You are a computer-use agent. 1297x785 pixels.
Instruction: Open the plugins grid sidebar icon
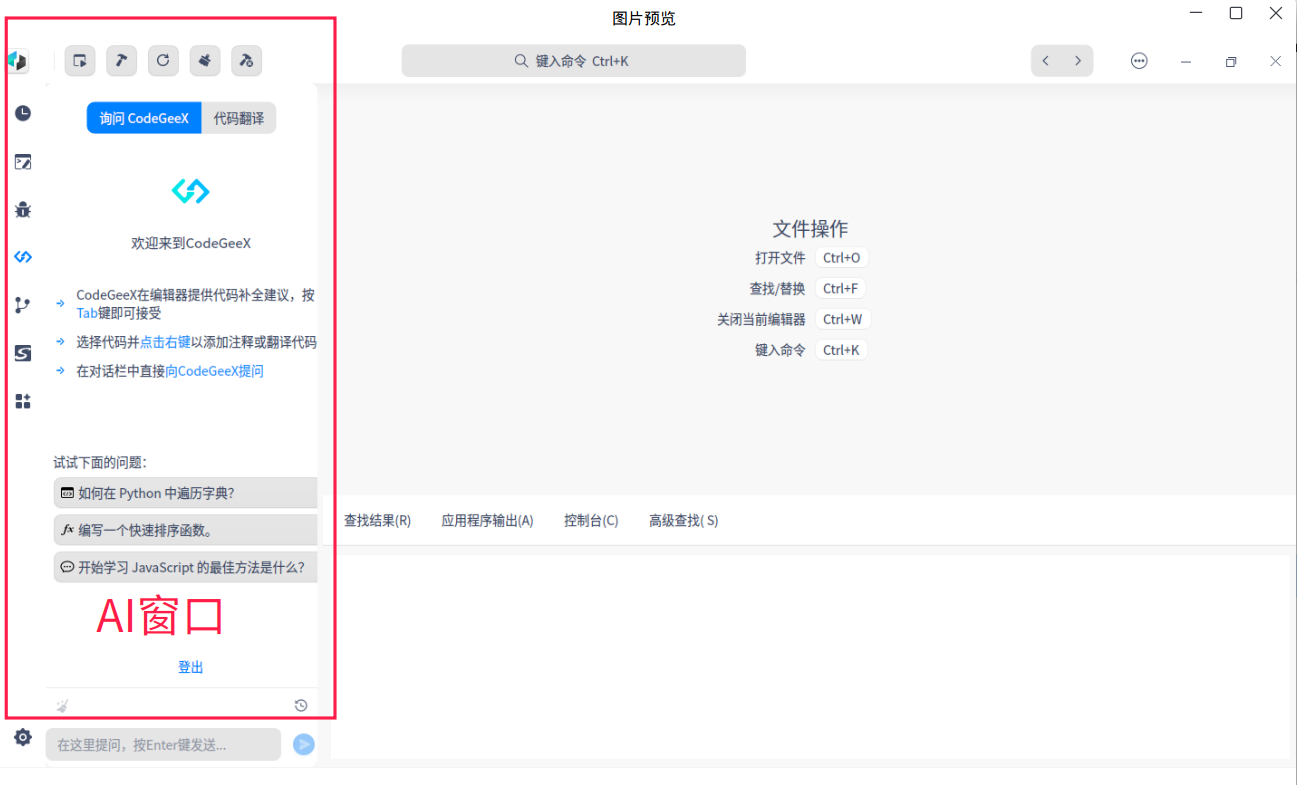coord(23,401)
